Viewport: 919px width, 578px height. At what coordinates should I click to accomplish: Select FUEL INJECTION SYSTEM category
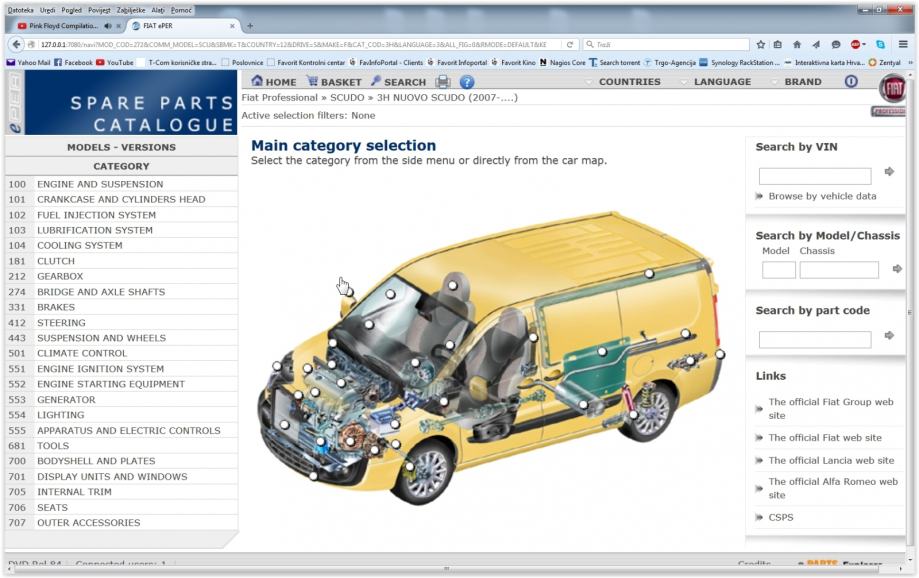point(121,215)
